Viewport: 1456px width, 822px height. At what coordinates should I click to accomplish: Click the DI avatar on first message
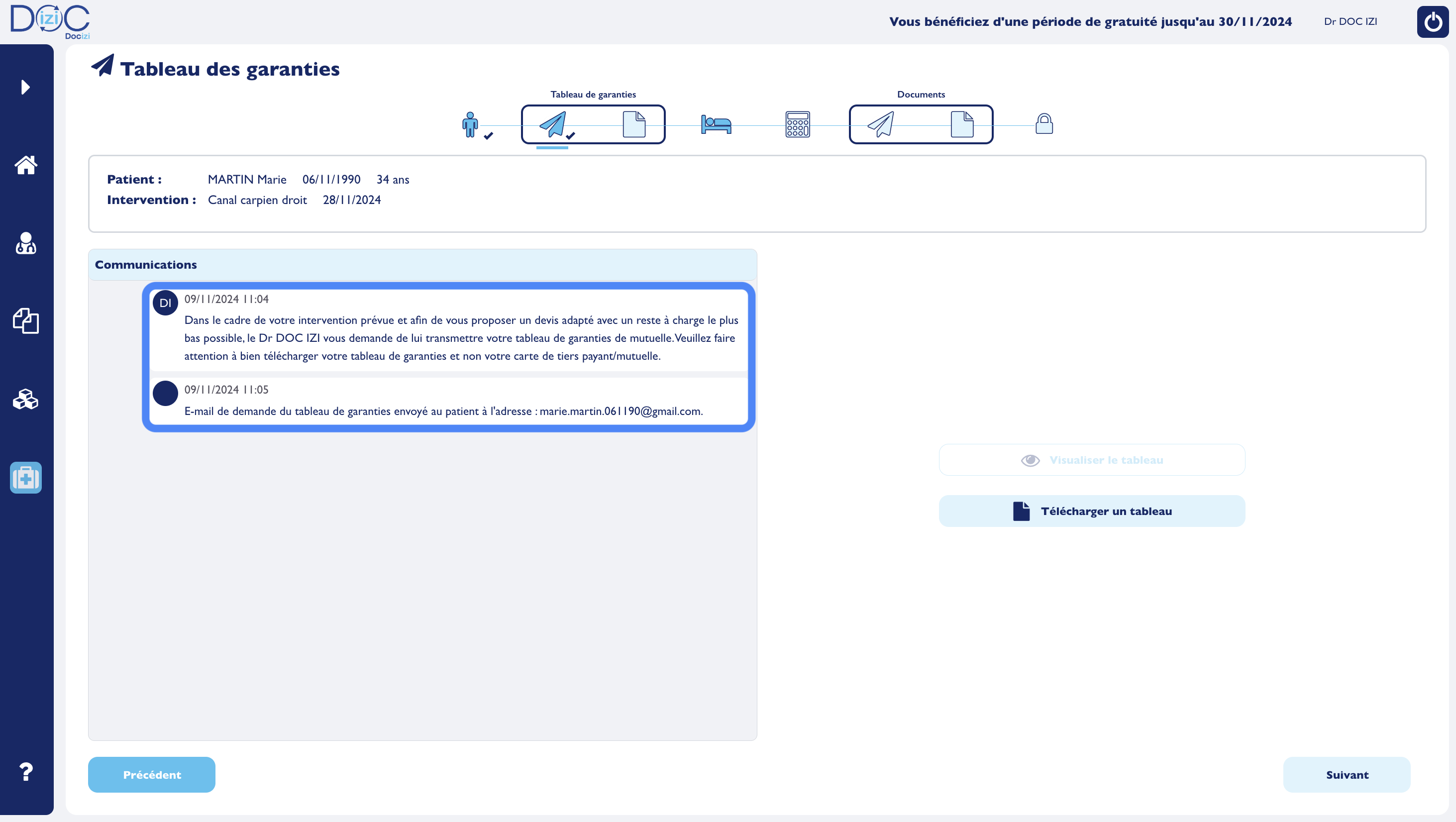[x=165, y=303]
